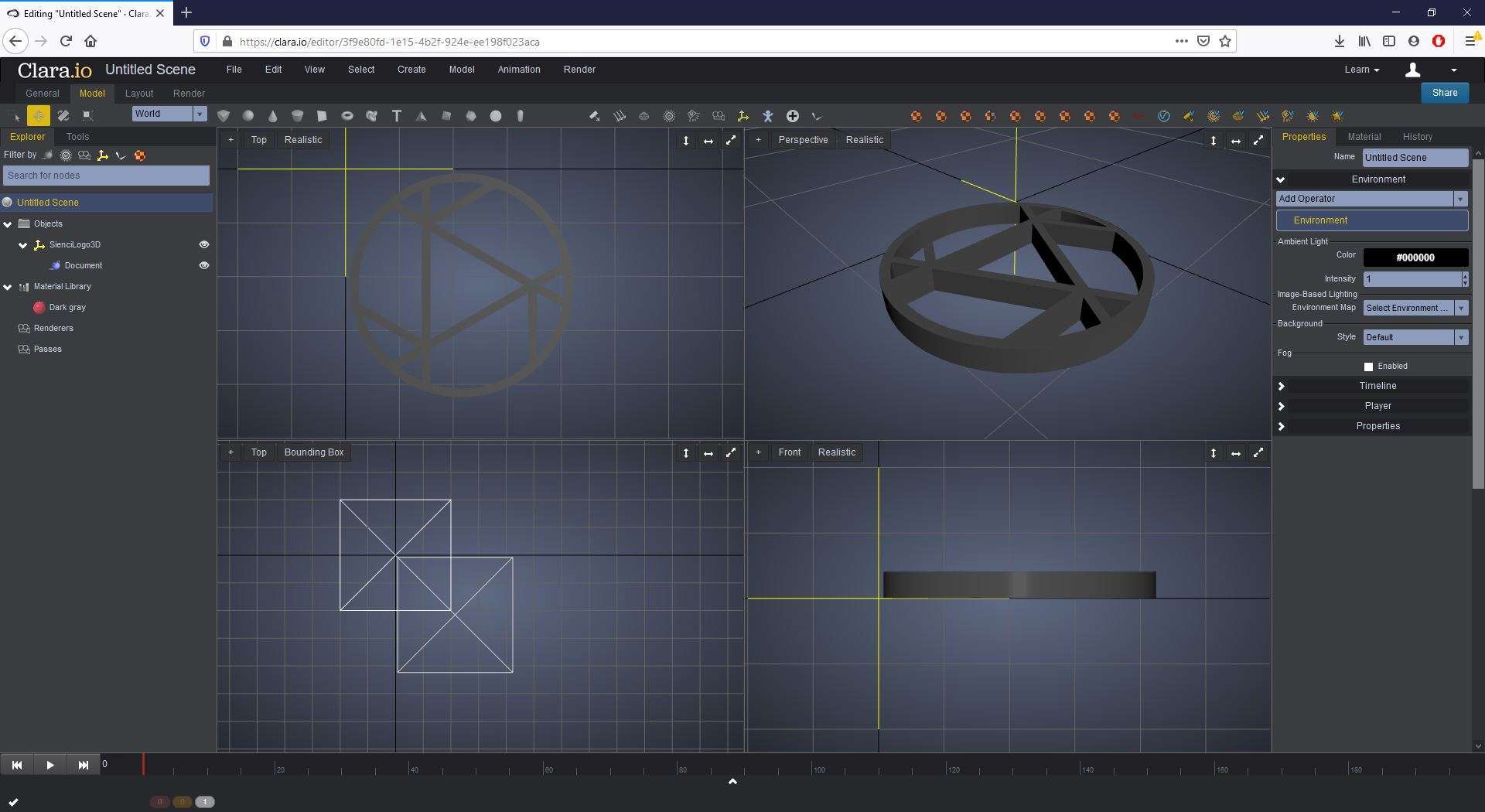Open the Create menu
The image size is (1485, 812).
pyautogui.click(x=411, y=70)
